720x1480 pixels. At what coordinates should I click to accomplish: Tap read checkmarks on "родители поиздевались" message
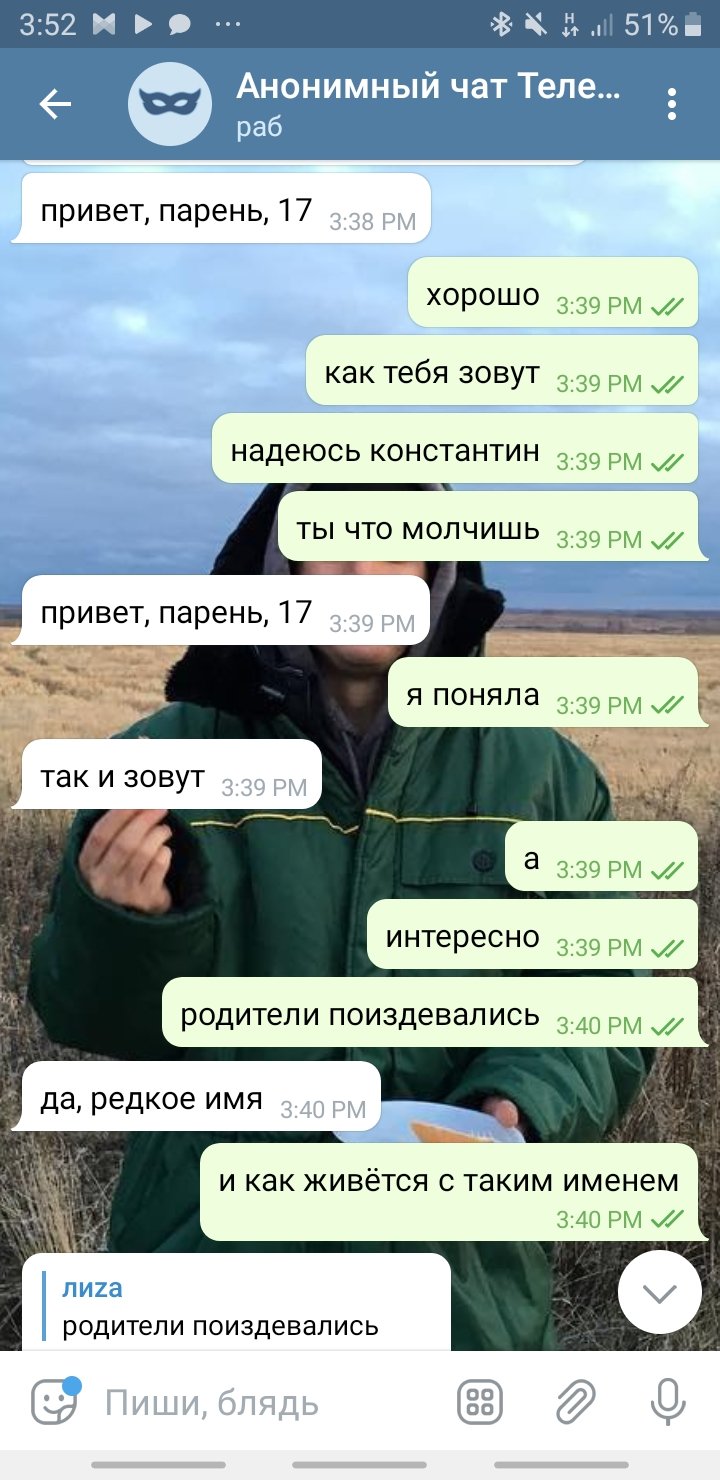[x=667, y=1026]
